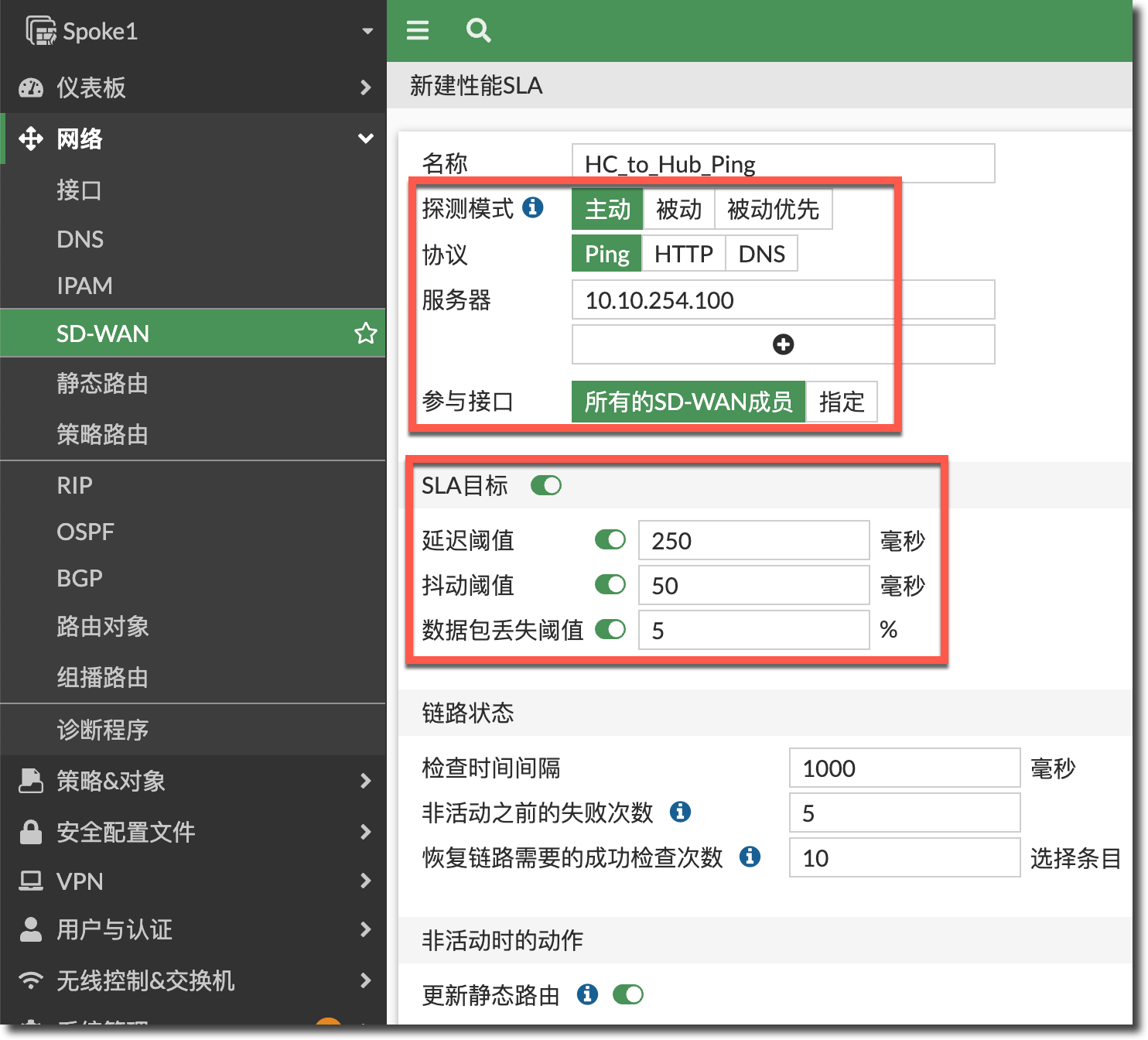The image size is (1148, 1040).
Task: Toggle the SLA目标 switch
Action: (546, 485)
